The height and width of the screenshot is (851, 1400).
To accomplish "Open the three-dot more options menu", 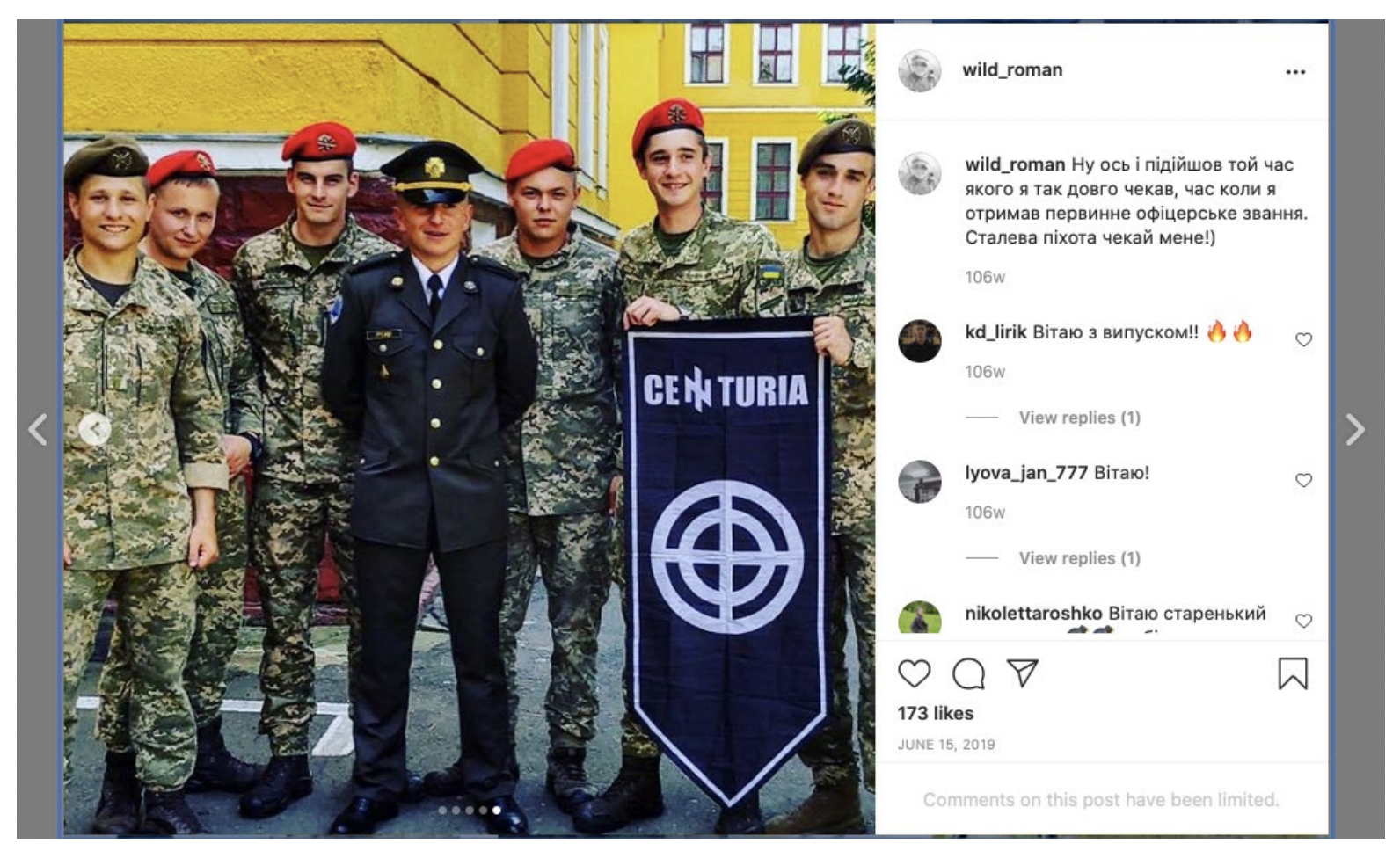I will click(1294, 72).
